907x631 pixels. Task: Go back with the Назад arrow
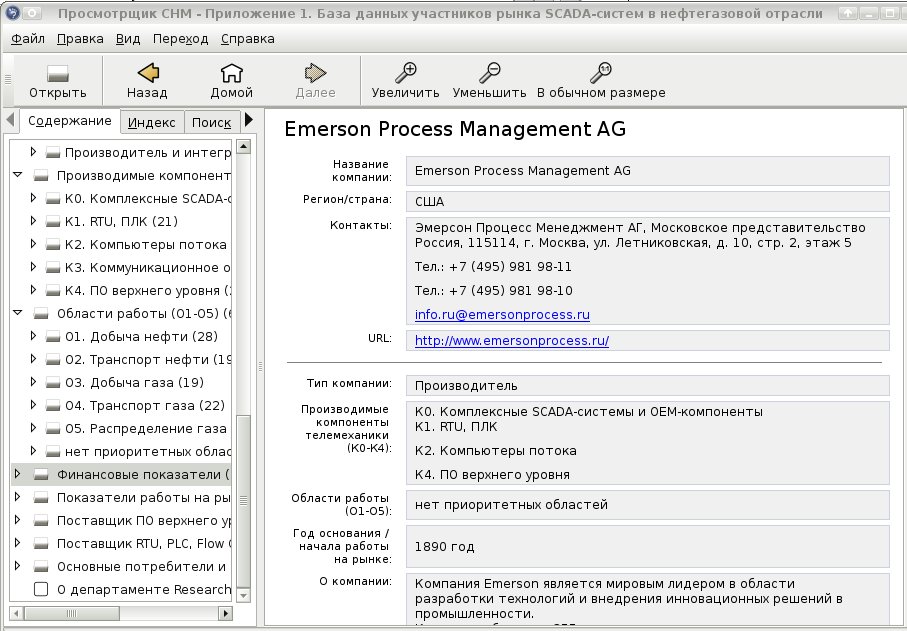tap(148, 73)
